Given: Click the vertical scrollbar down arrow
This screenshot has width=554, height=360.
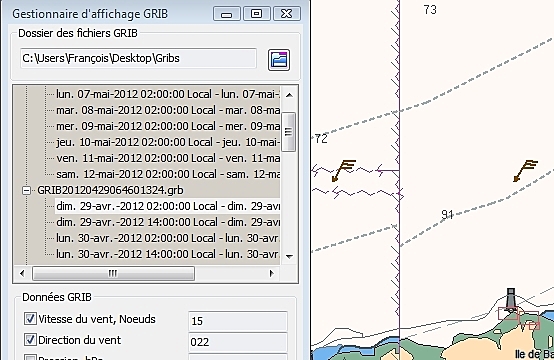Looking at the screenshot, I should [x=289, y=256].
